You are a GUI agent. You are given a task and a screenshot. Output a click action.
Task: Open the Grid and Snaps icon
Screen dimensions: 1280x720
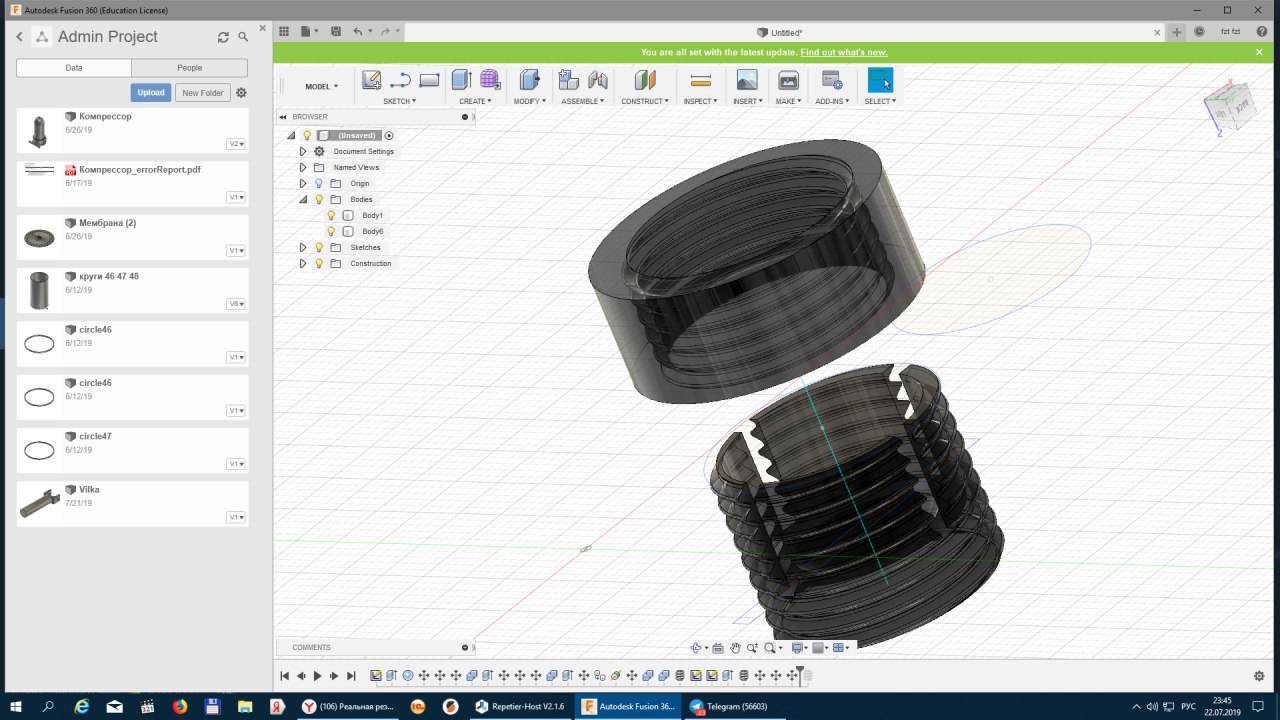click(x=817, y=648)
